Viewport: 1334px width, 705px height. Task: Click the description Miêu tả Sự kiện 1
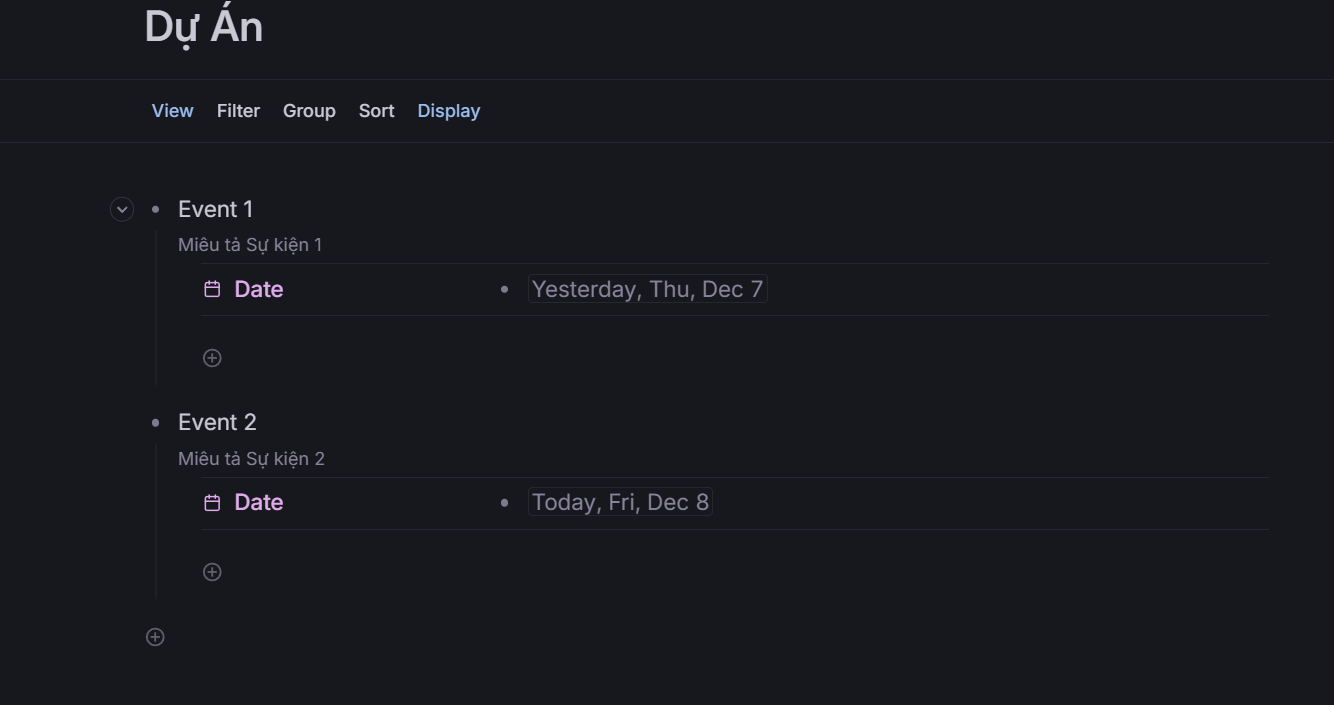tap(250, 245)
